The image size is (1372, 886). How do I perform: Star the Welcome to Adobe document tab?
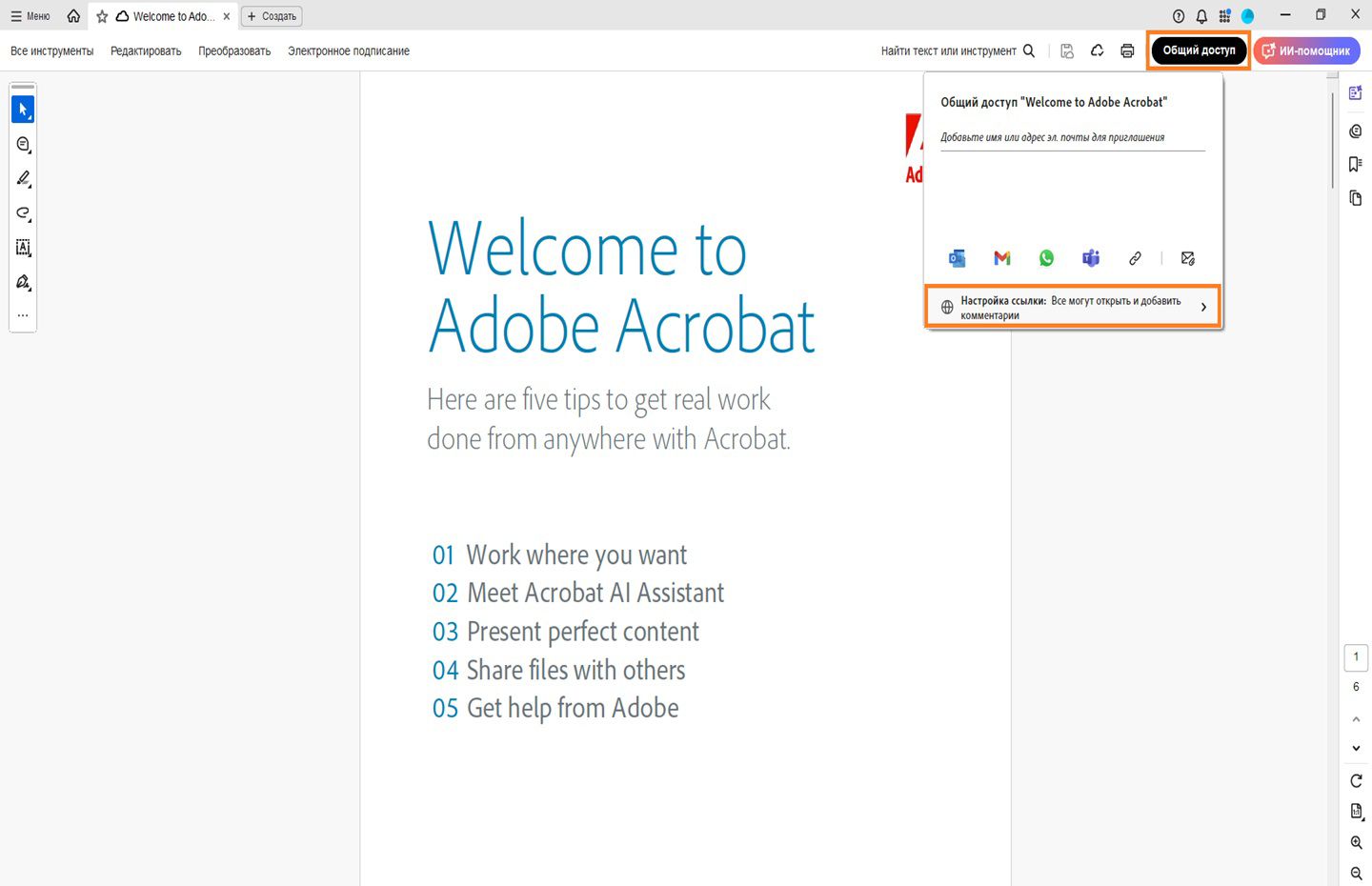[102, 16]
